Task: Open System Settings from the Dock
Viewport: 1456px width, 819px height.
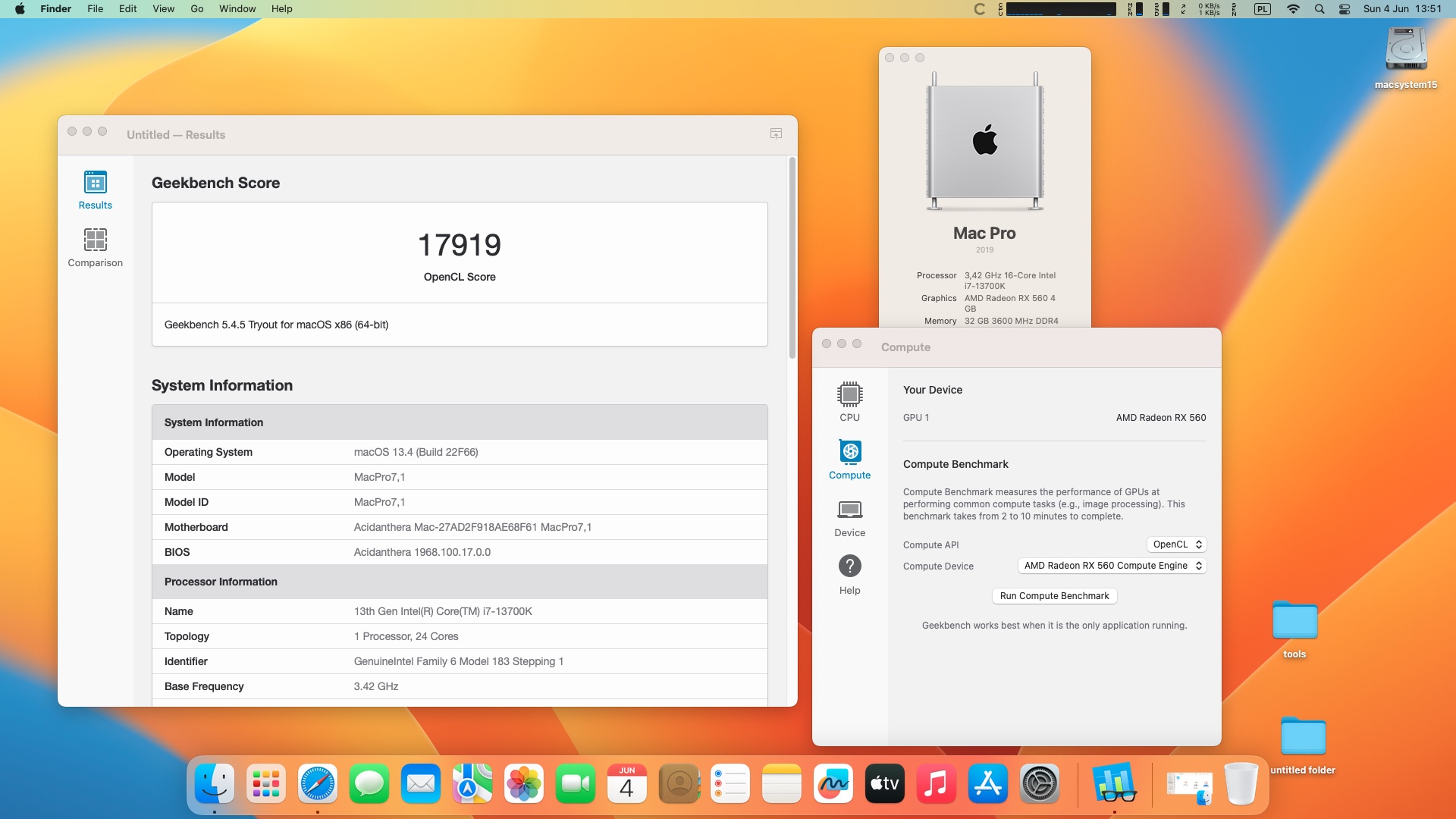Action: pos(1039,784)
